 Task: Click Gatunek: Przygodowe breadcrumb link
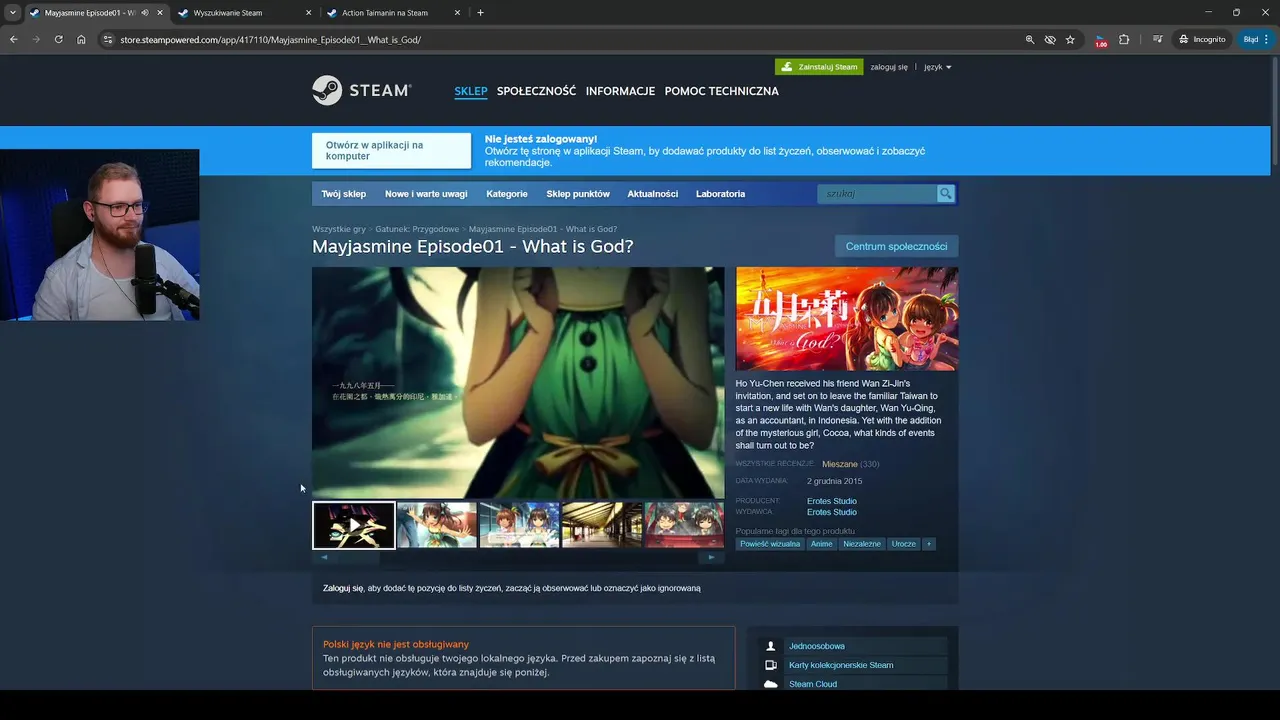pos(417,229)
